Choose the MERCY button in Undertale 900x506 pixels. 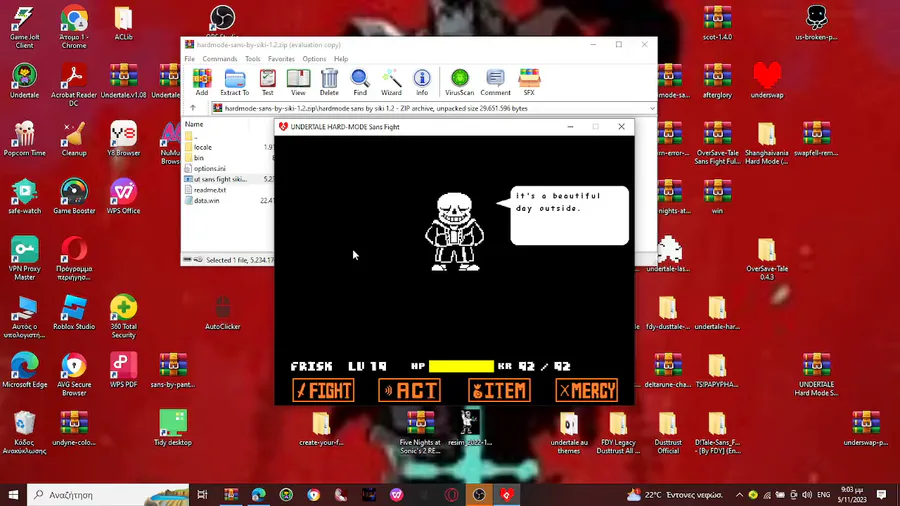[x=587, y=391]
